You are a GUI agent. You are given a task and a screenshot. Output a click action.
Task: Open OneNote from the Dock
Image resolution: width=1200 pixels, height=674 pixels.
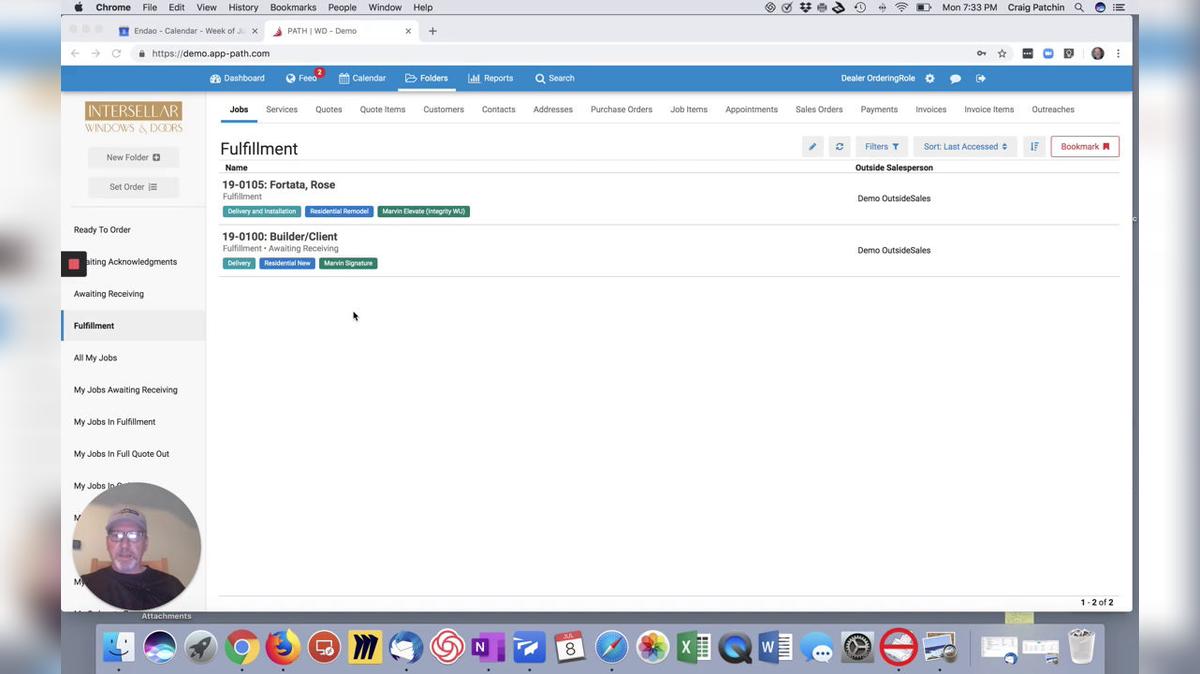(488, 647)
